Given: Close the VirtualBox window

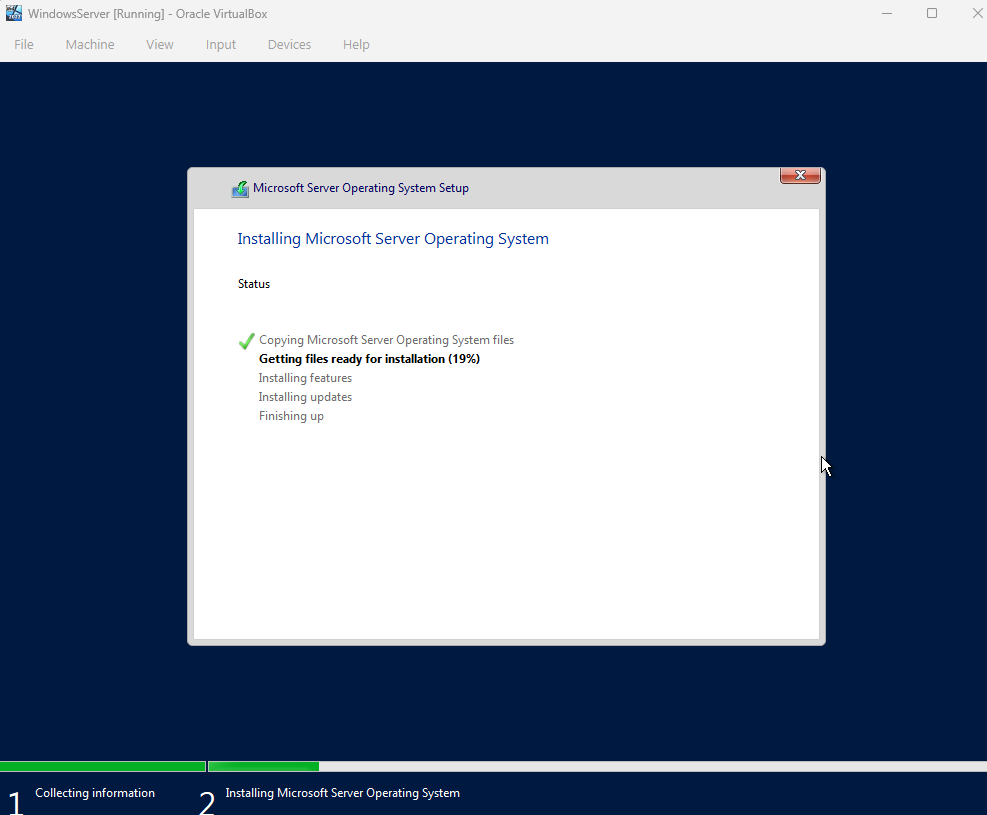Looking at the screenshot, I should 978,13.
